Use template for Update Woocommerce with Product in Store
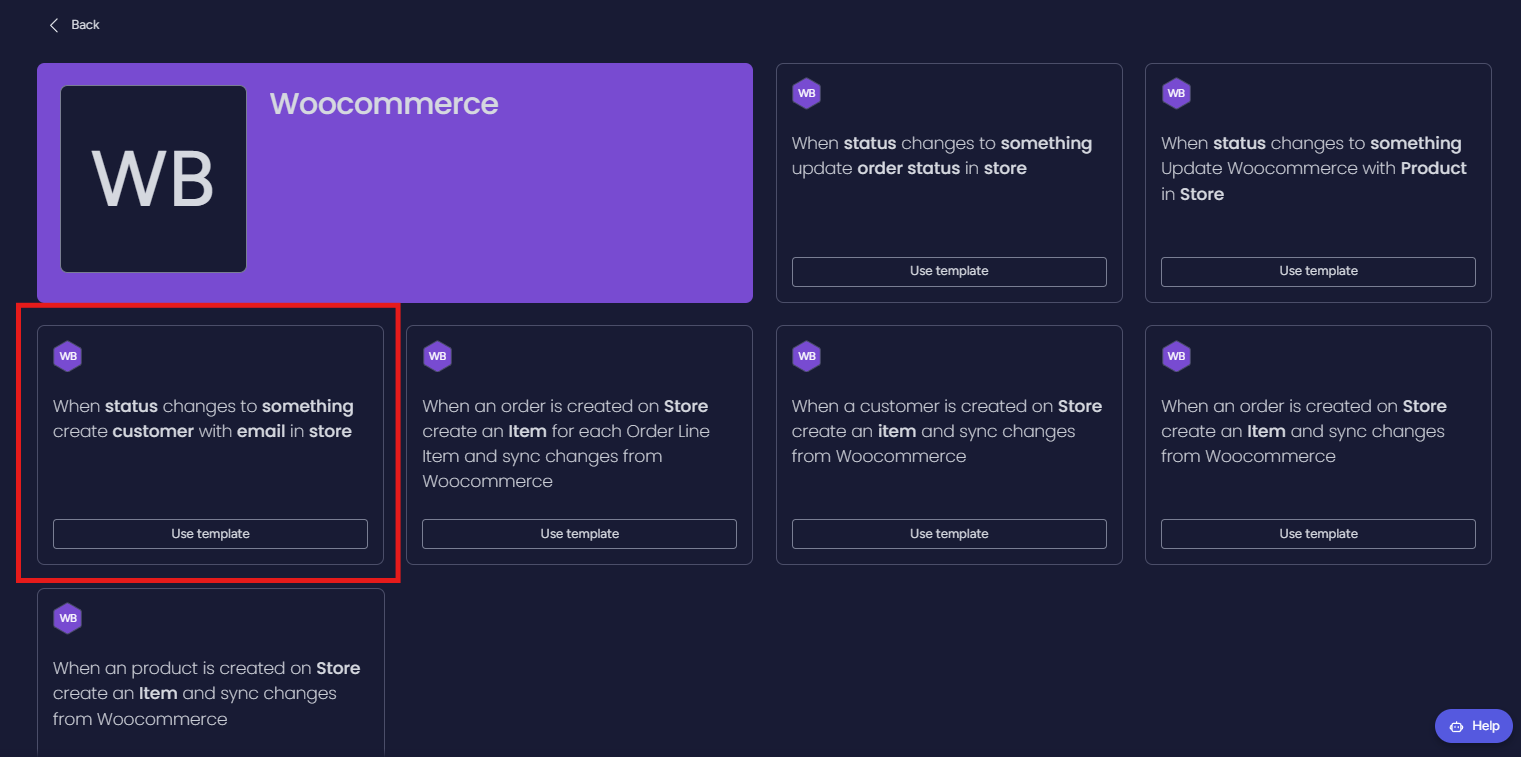Viewport: 1521px width, 757px height. point(1318,271)
